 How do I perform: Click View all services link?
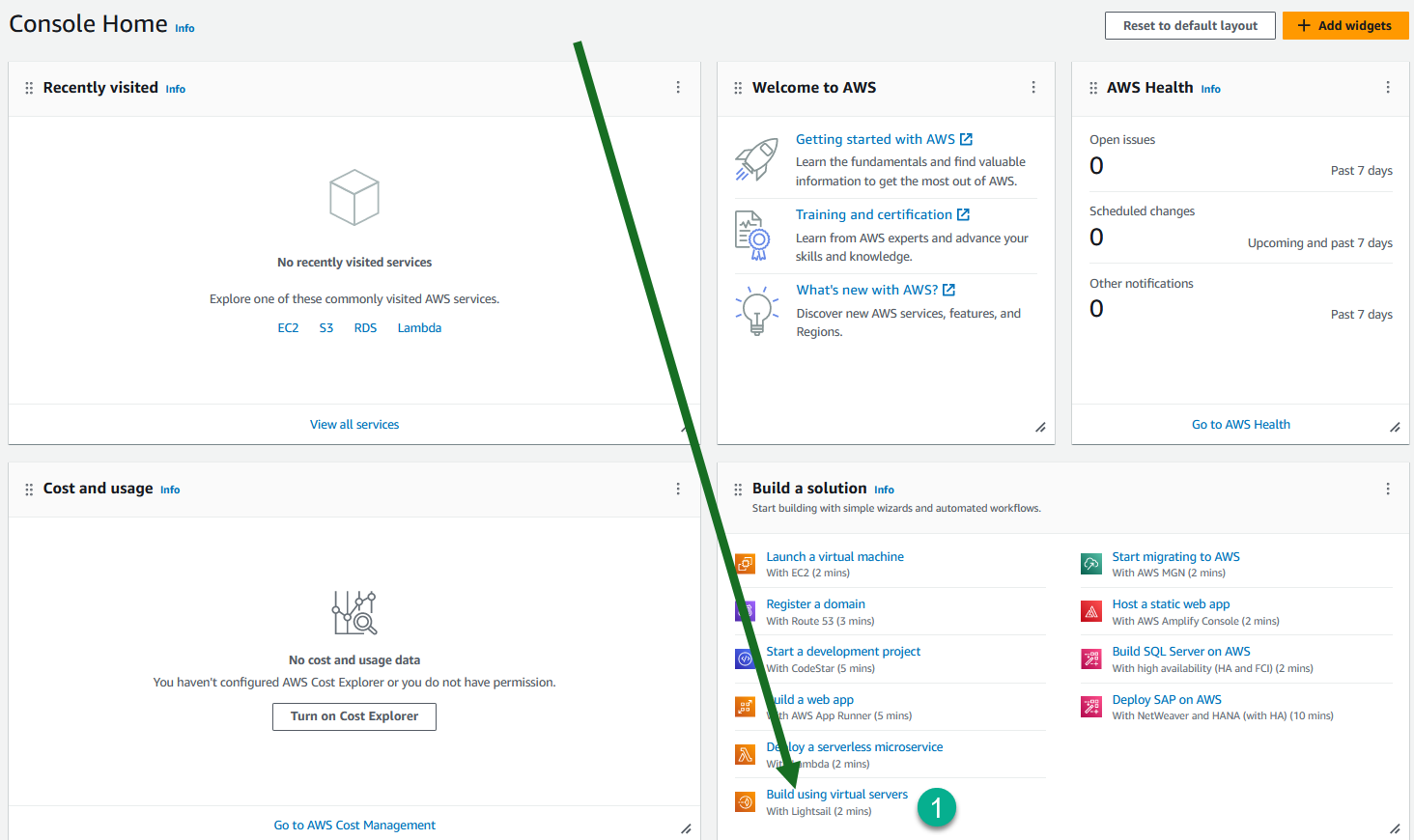(x=354, y=425)
